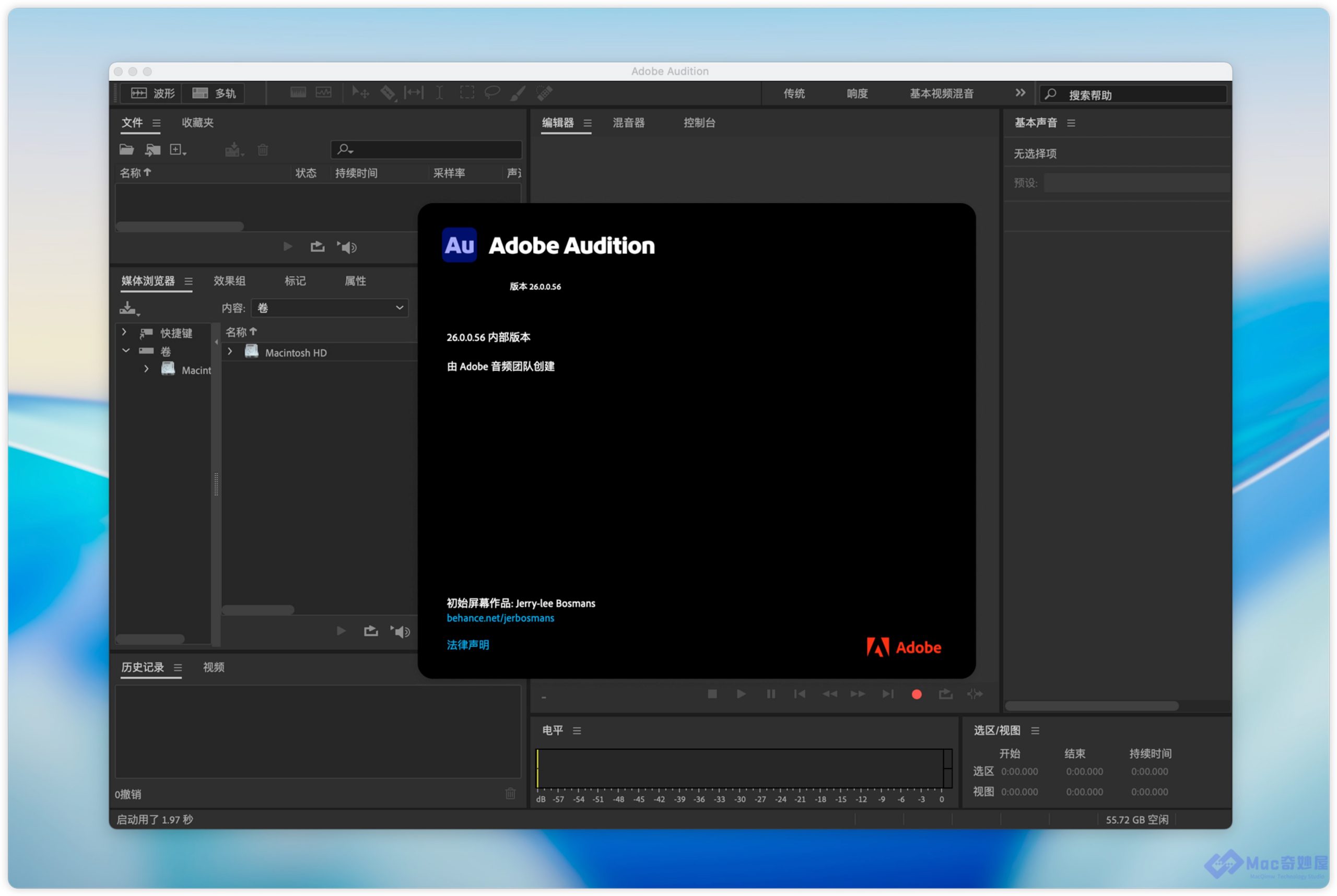The height and width of the screenshot is (896, 1337).
Task: Click the red Record button
Action: 916,694
